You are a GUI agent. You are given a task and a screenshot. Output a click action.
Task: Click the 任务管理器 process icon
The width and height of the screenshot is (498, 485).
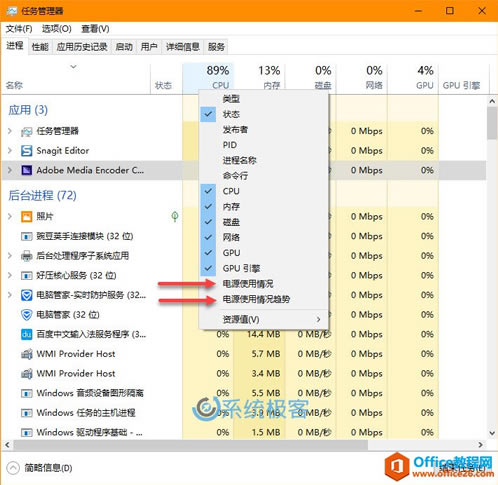[26, 131]
